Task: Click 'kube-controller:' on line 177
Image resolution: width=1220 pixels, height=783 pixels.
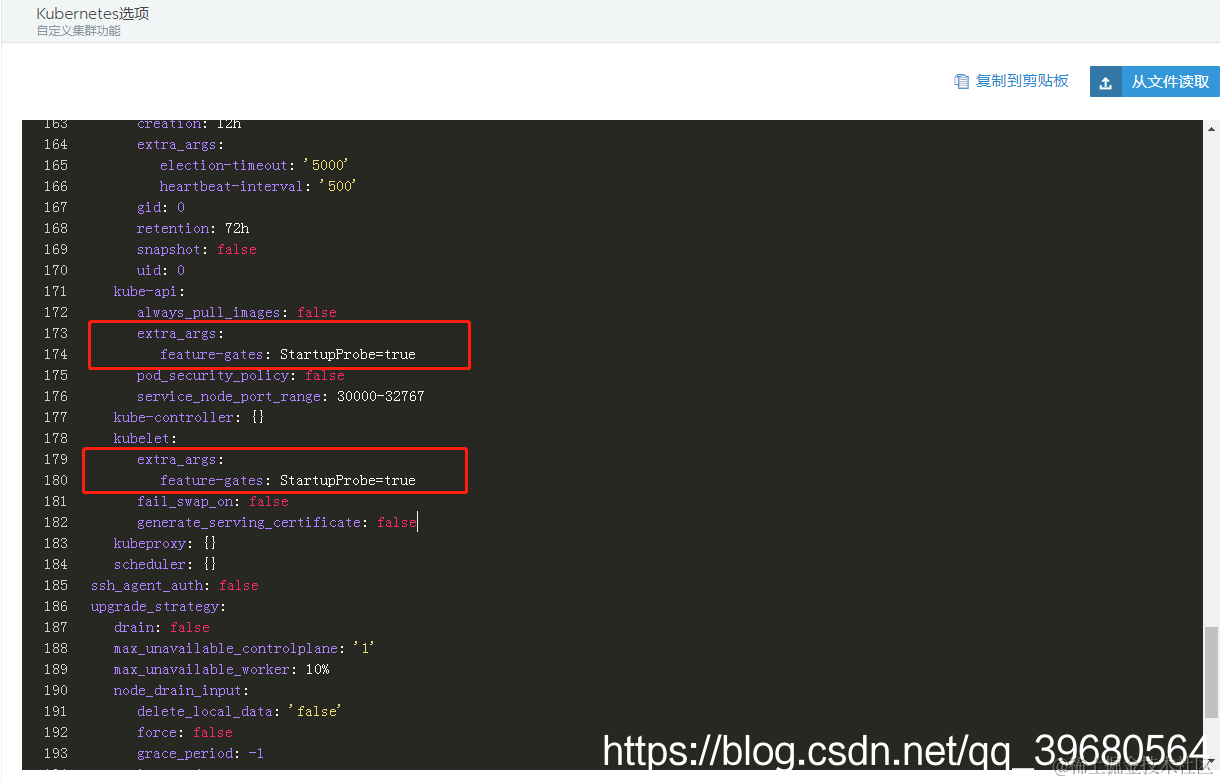Action: click(177, 417)
